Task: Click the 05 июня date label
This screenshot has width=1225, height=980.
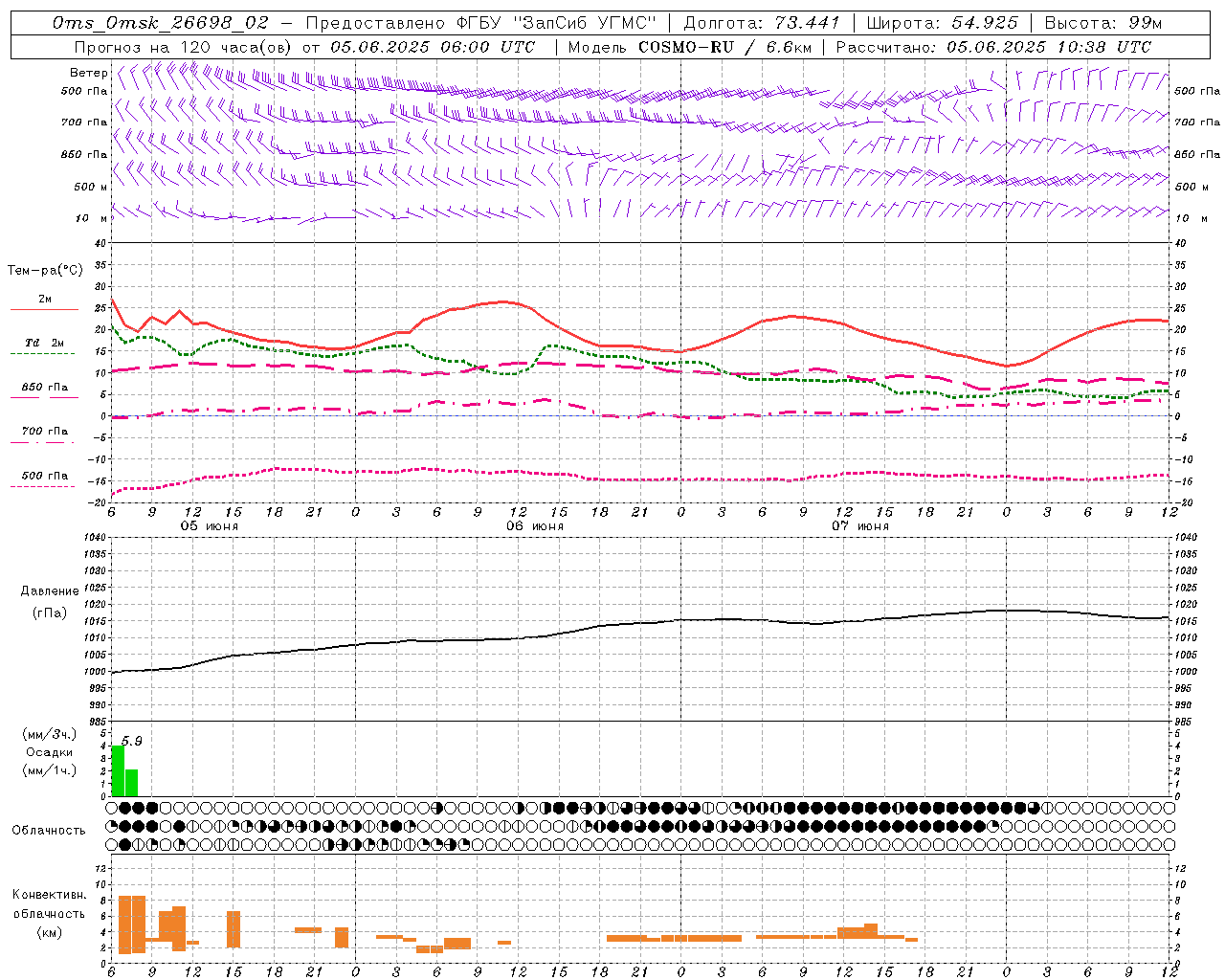Action: click(210, 526)
